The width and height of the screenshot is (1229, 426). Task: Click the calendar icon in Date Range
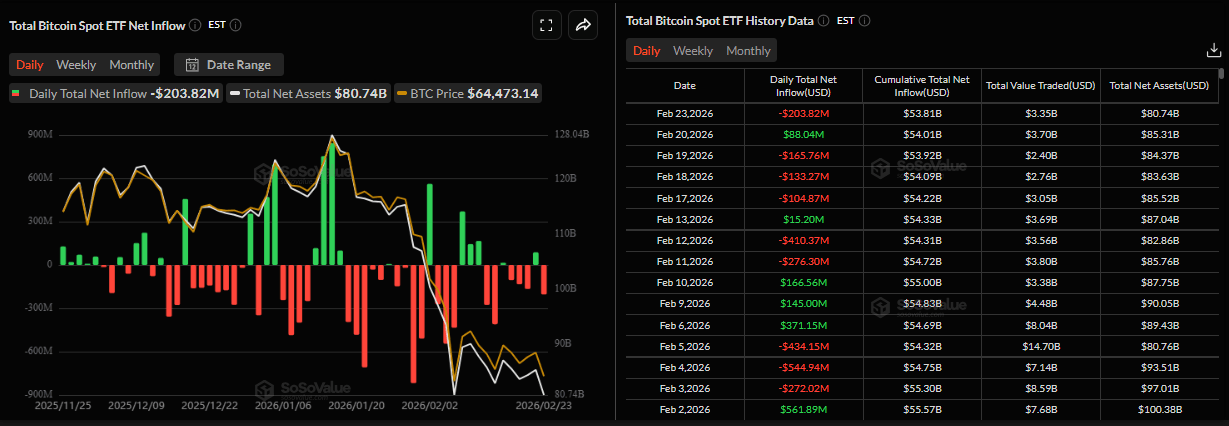192,65
